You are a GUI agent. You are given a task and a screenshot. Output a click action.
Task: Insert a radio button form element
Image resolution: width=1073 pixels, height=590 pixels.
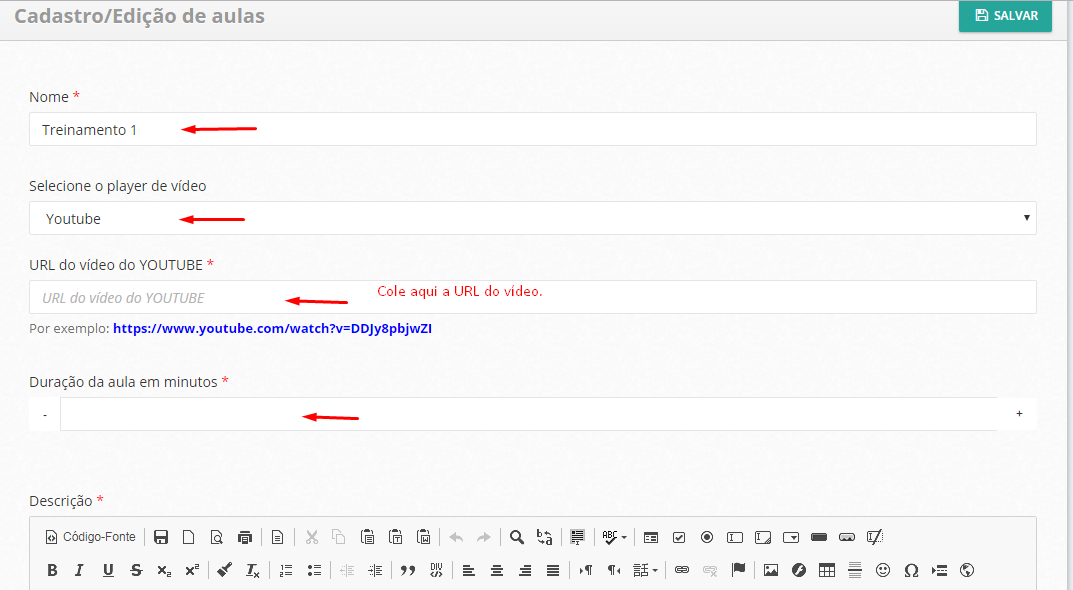point(707,537)
